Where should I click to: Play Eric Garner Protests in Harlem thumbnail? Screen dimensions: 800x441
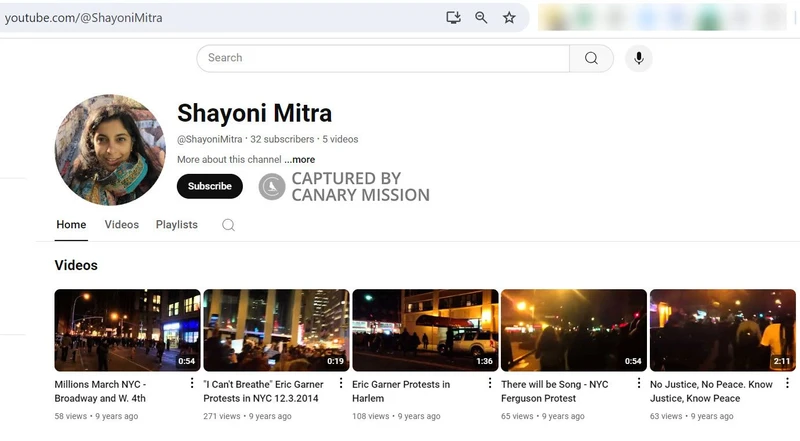(425, 330)
